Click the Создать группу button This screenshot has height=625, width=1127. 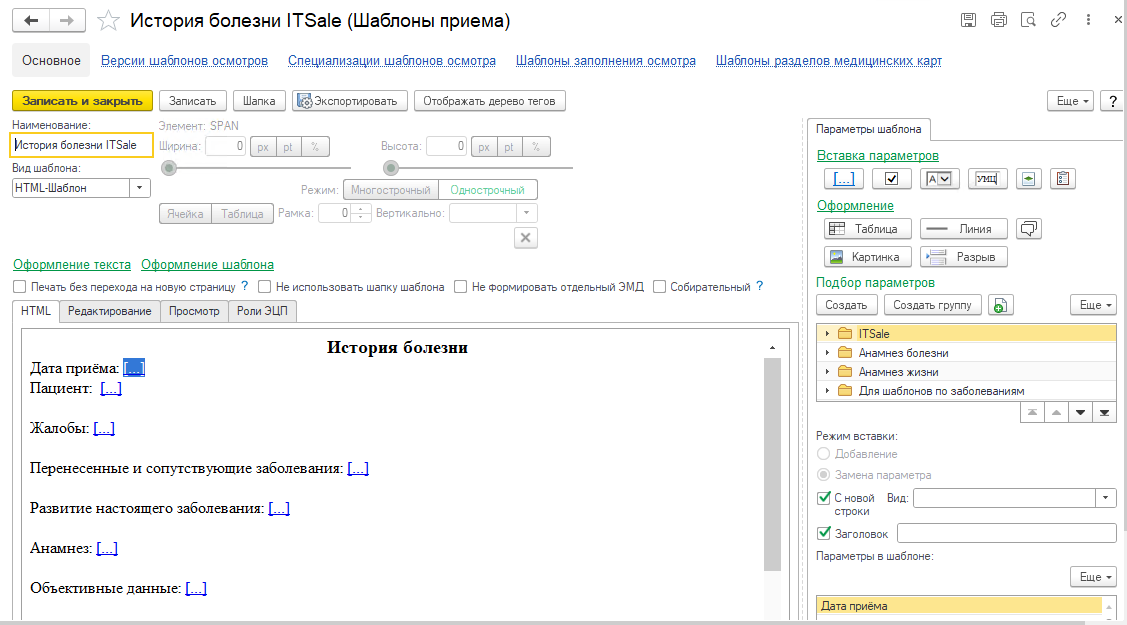click(x=932, y=305)
